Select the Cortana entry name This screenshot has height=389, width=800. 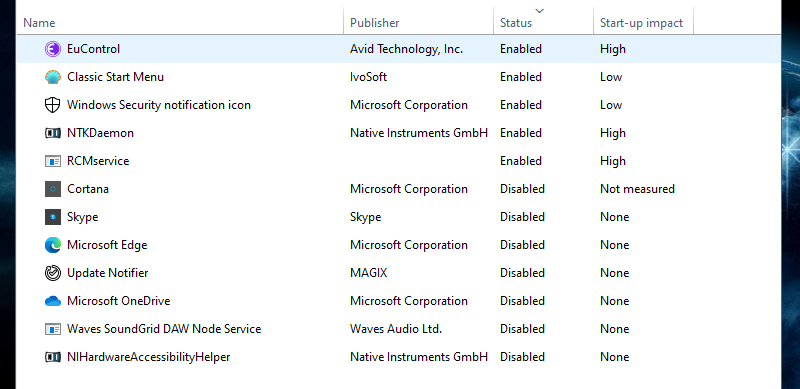(88, 189)
